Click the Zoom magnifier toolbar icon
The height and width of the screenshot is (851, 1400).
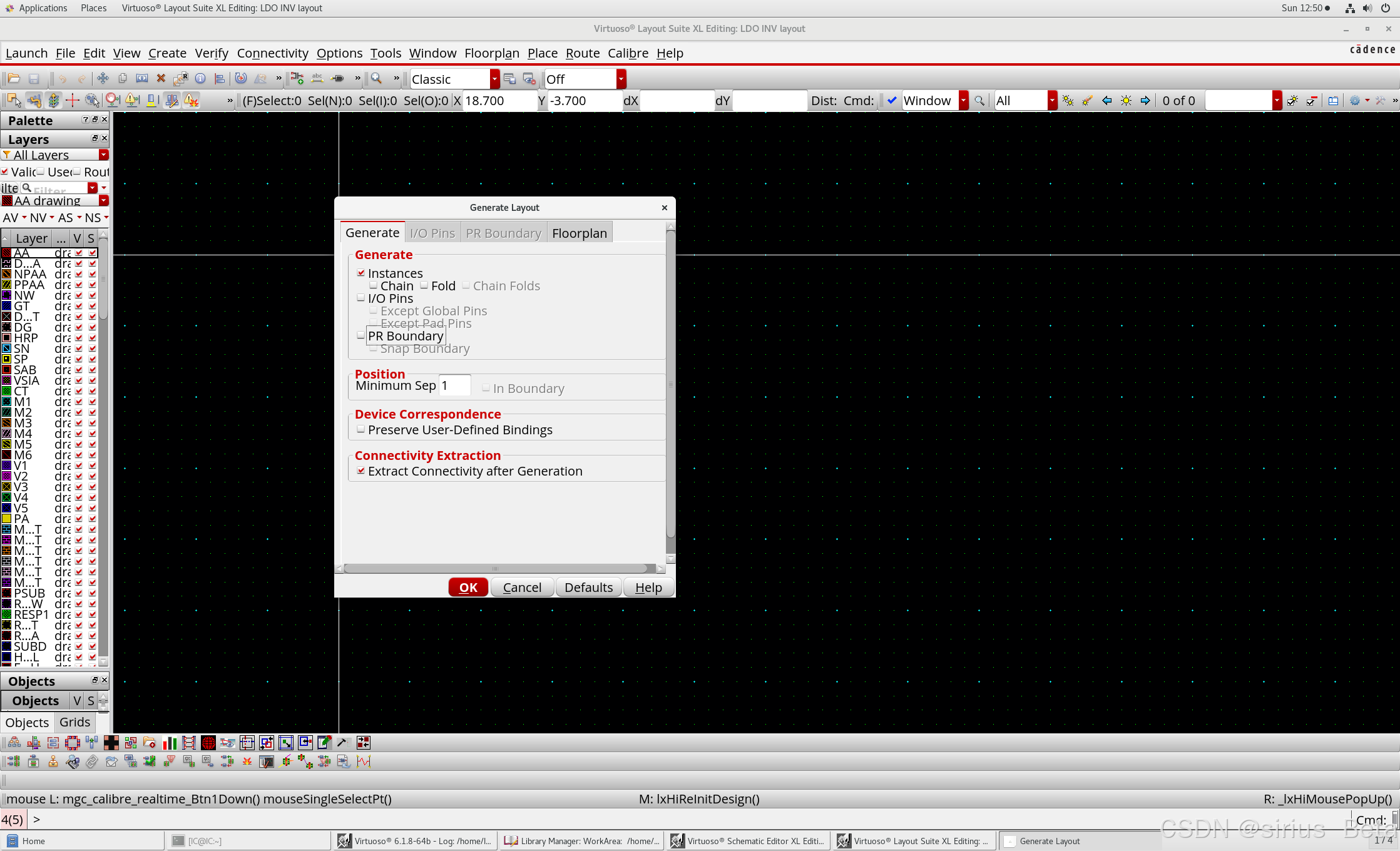376,78
